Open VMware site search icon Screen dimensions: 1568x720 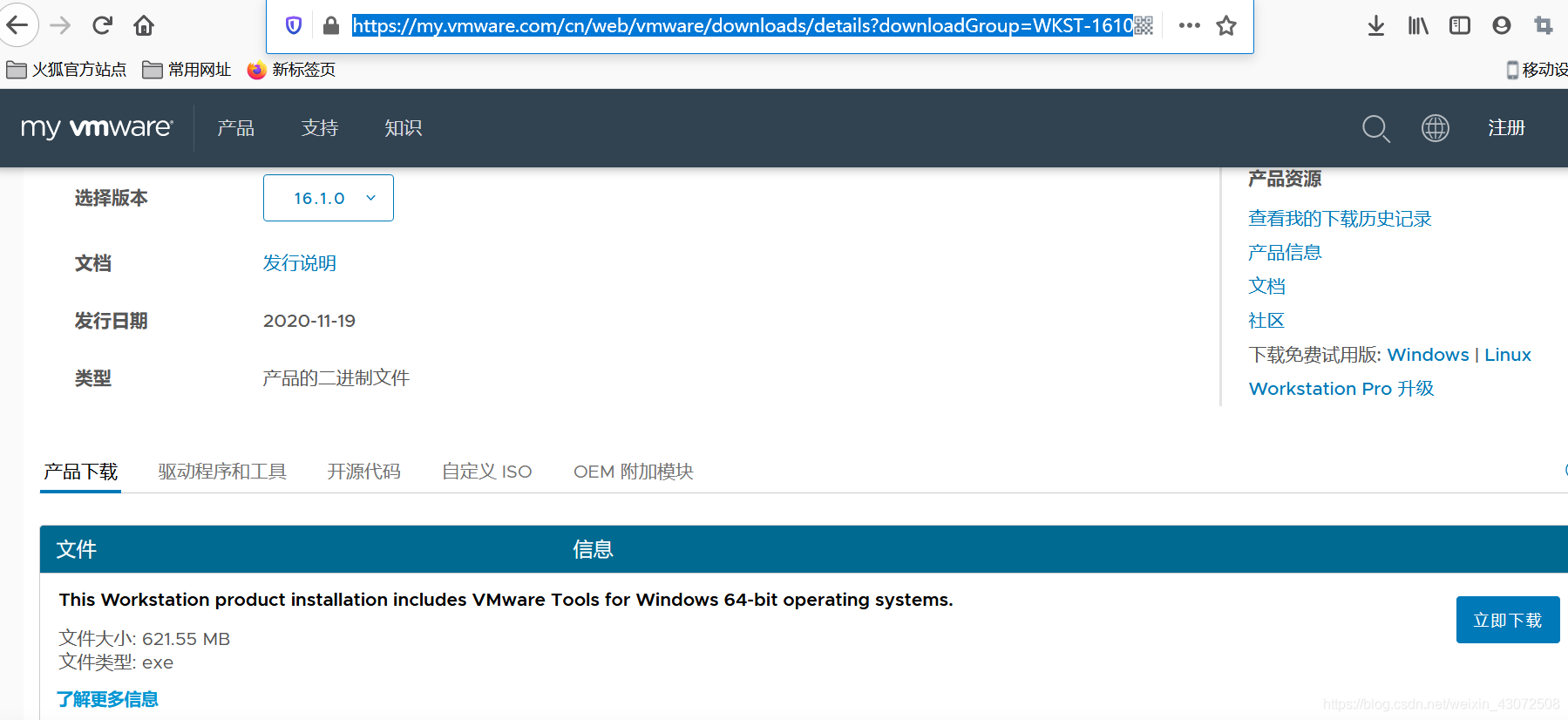click(1375, 128)
